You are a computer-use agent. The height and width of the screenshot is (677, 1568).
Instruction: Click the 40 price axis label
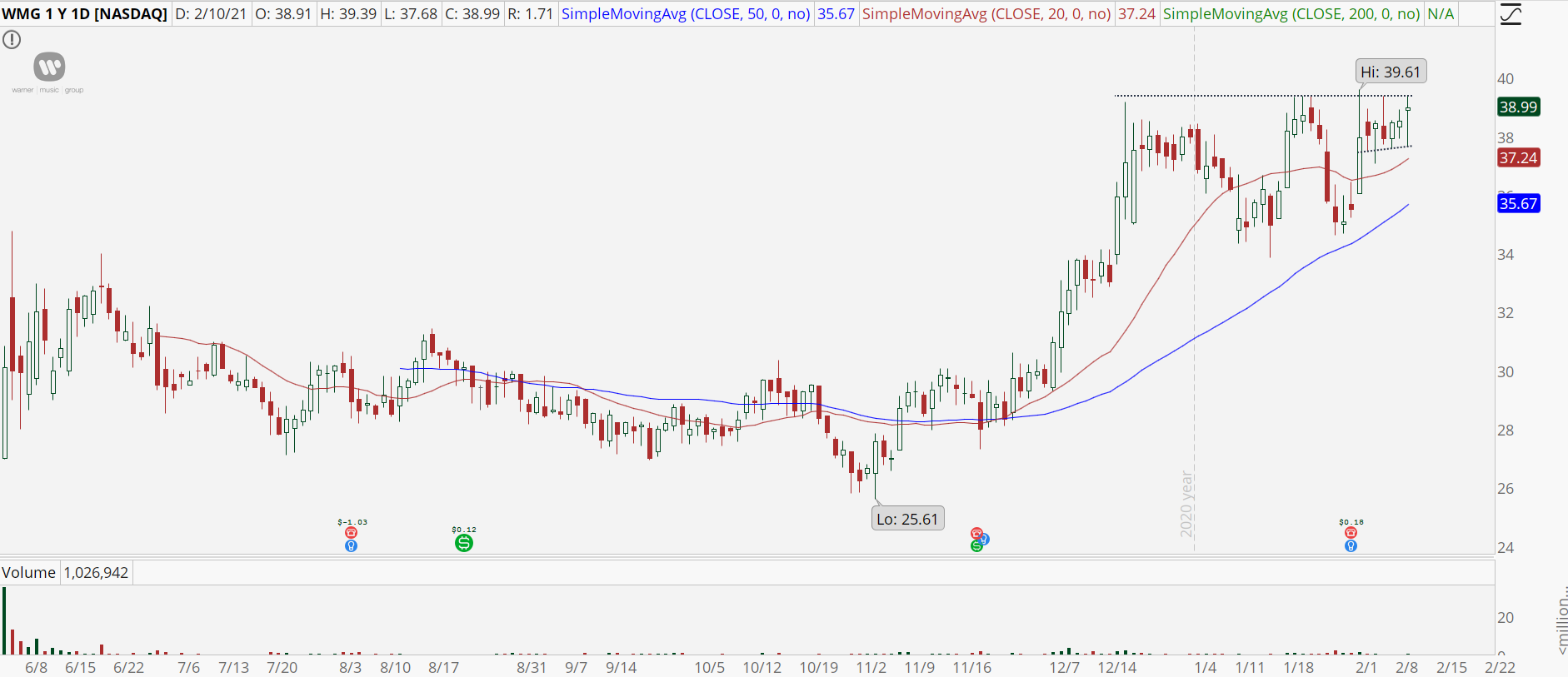[1506, 79]
